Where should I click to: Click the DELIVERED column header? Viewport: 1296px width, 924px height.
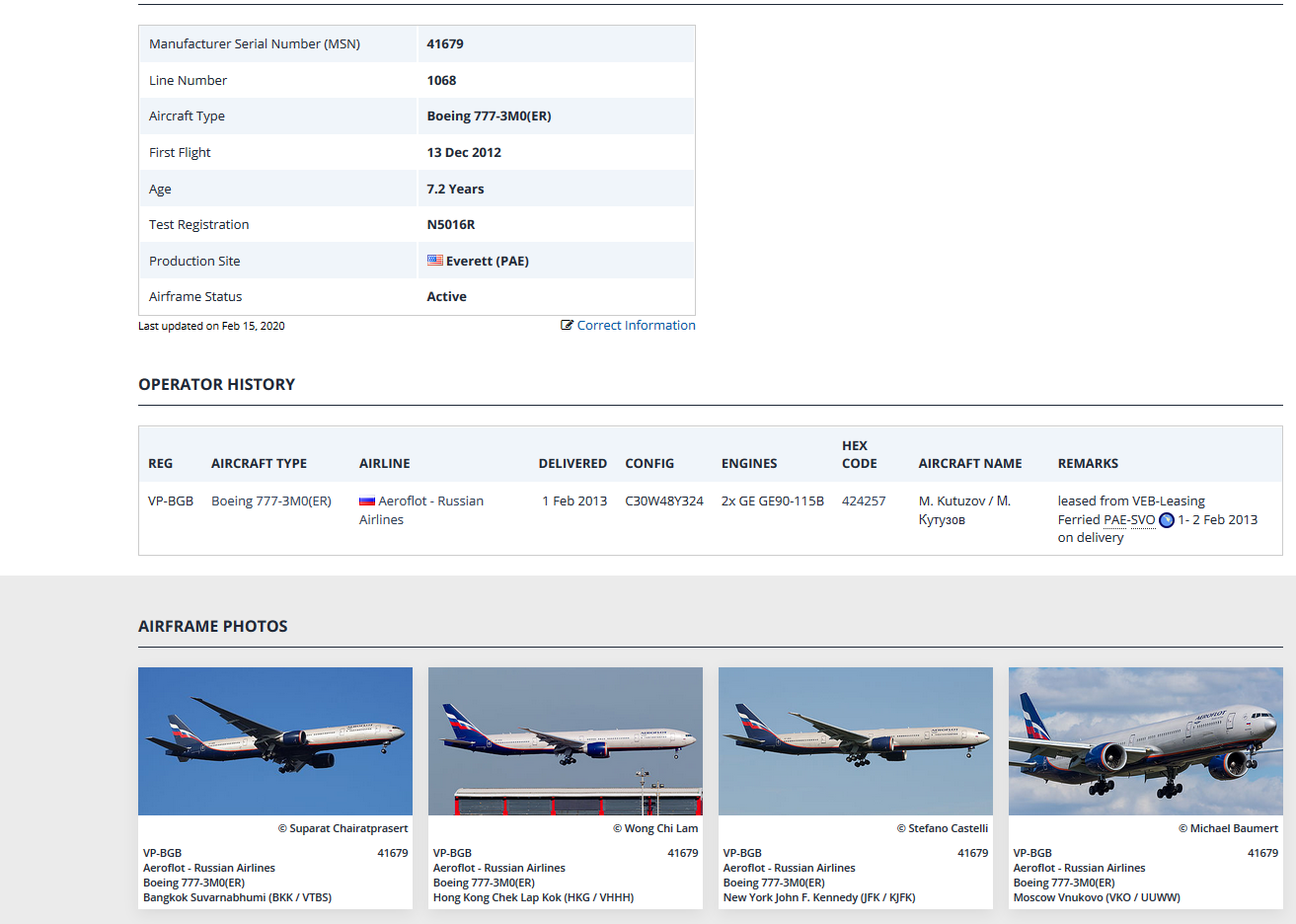point(572,463)
